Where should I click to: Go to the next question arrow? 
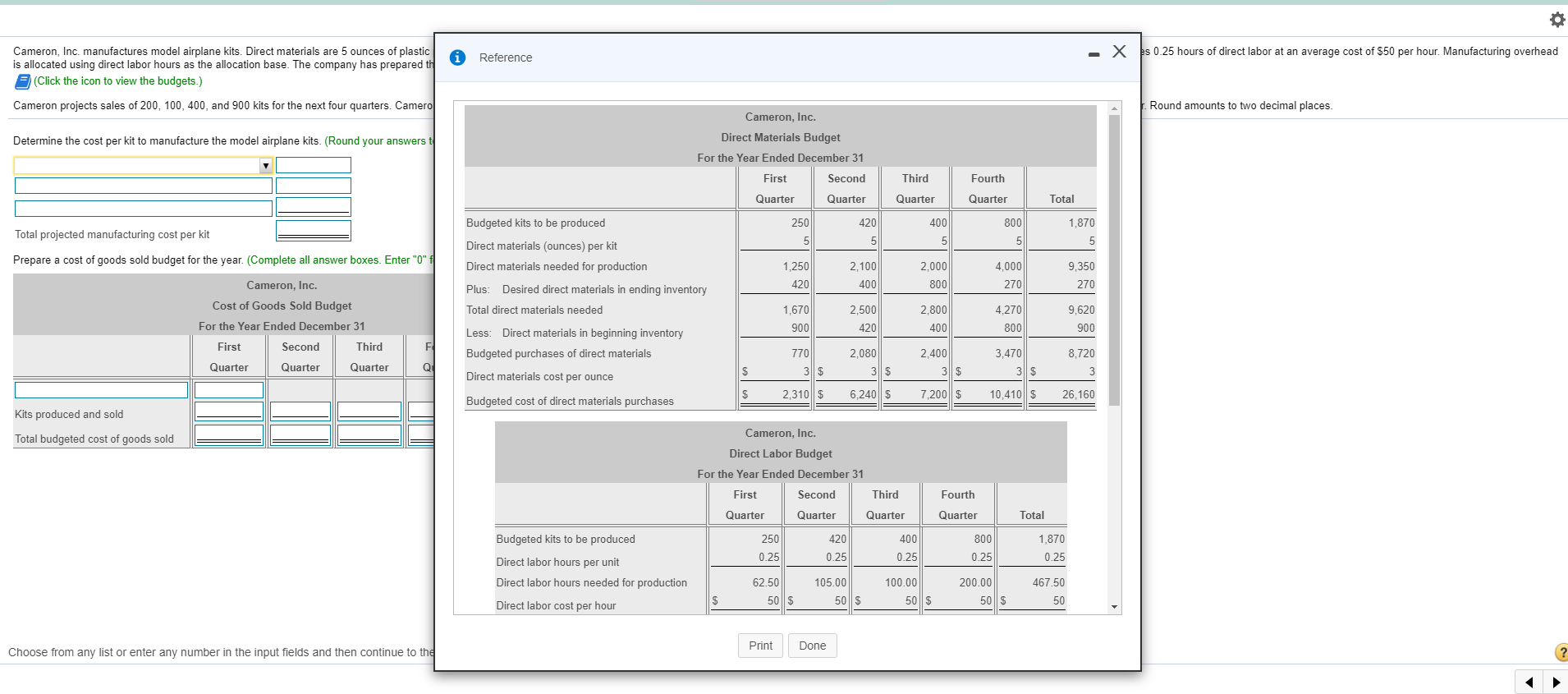pyautogui.click(x=1556, y=682)
